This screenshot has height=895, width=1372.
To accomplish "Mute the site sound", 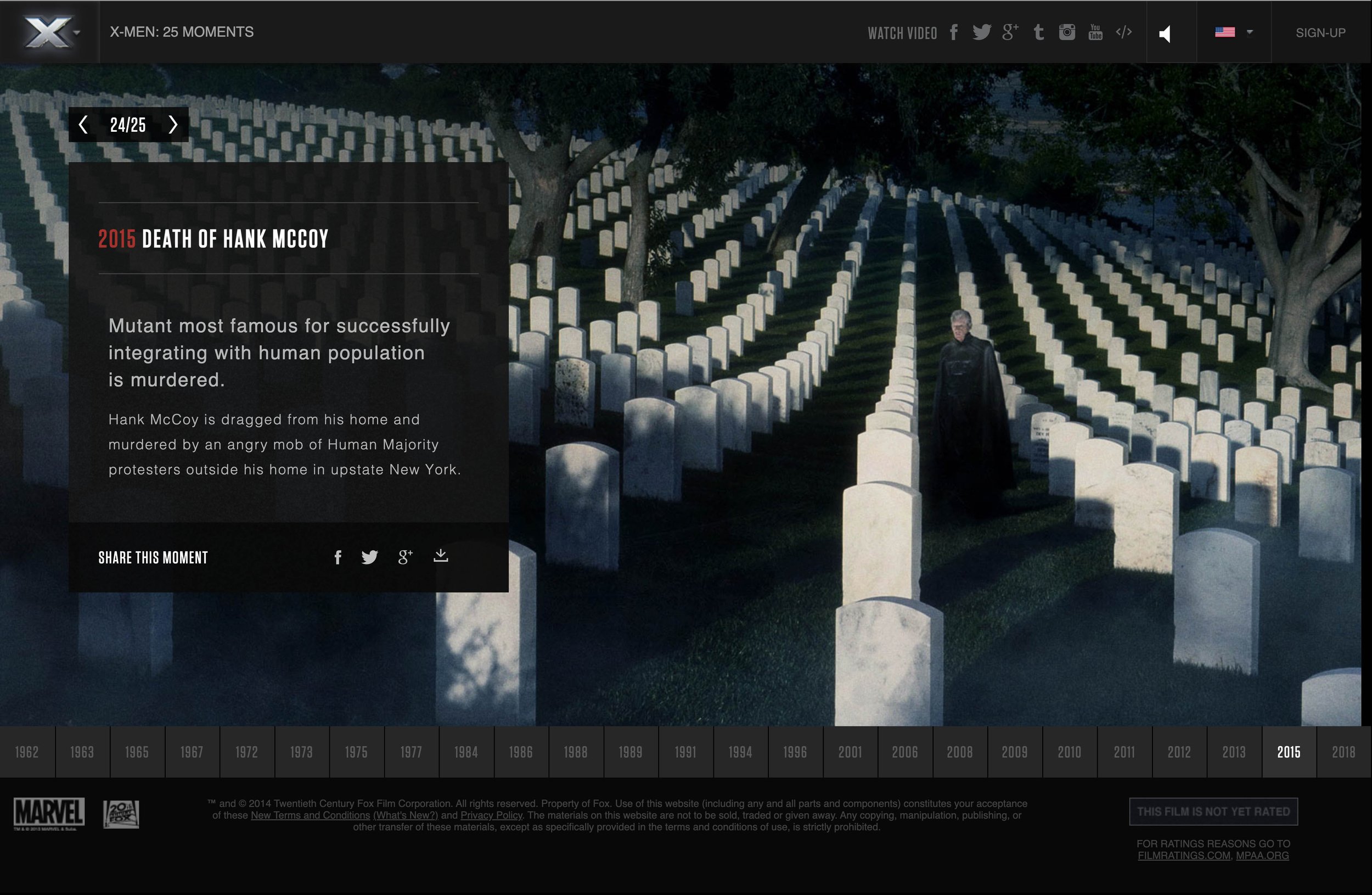I will tap(1166, 33).
